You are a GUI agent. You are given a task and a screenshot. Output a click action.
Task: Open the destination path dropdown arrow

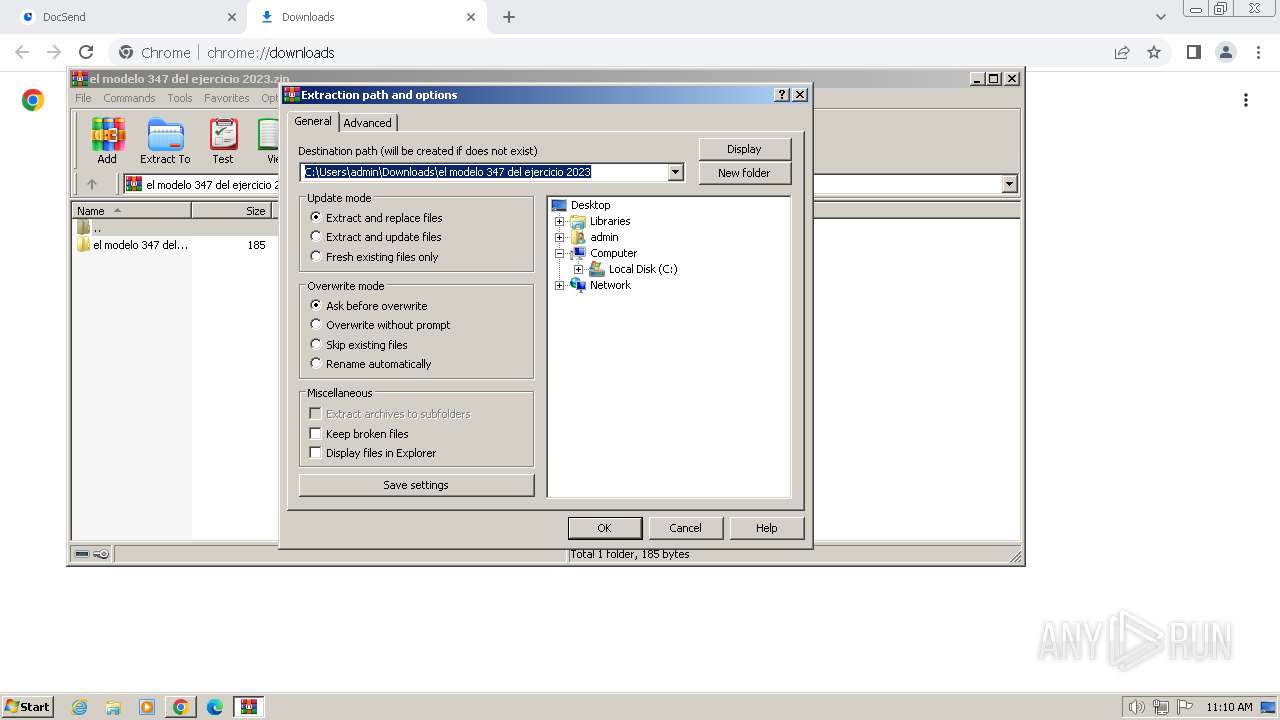point(675,172)
